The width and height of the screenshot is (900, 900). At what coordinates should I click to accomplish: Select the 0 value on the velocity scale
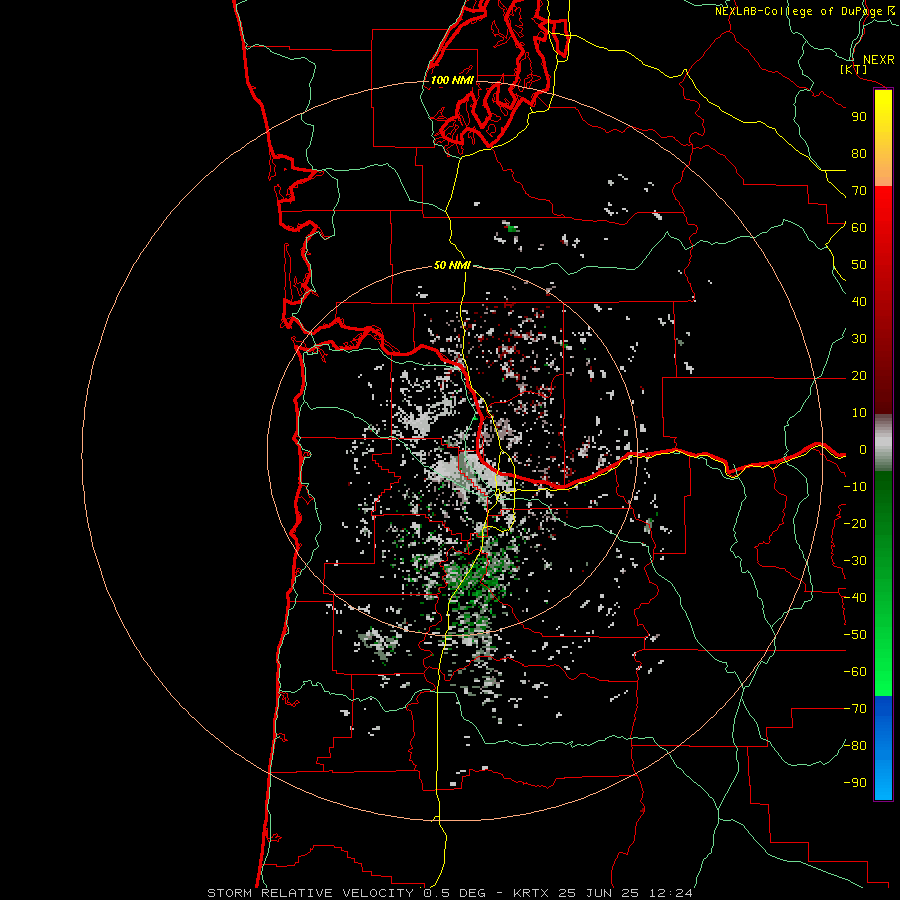[x=863, y=450]
